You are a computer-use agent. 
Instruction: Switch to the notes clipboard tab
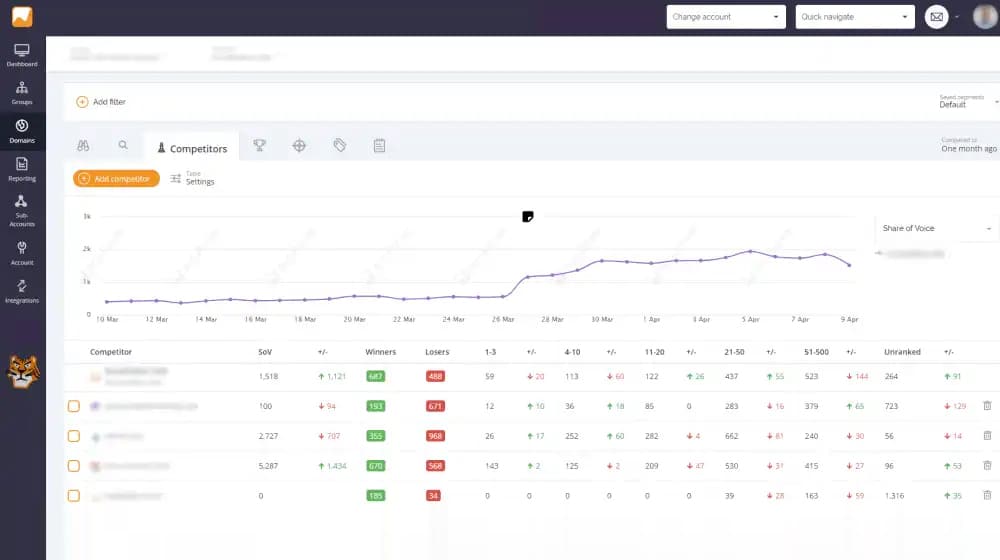click(379, 145)
